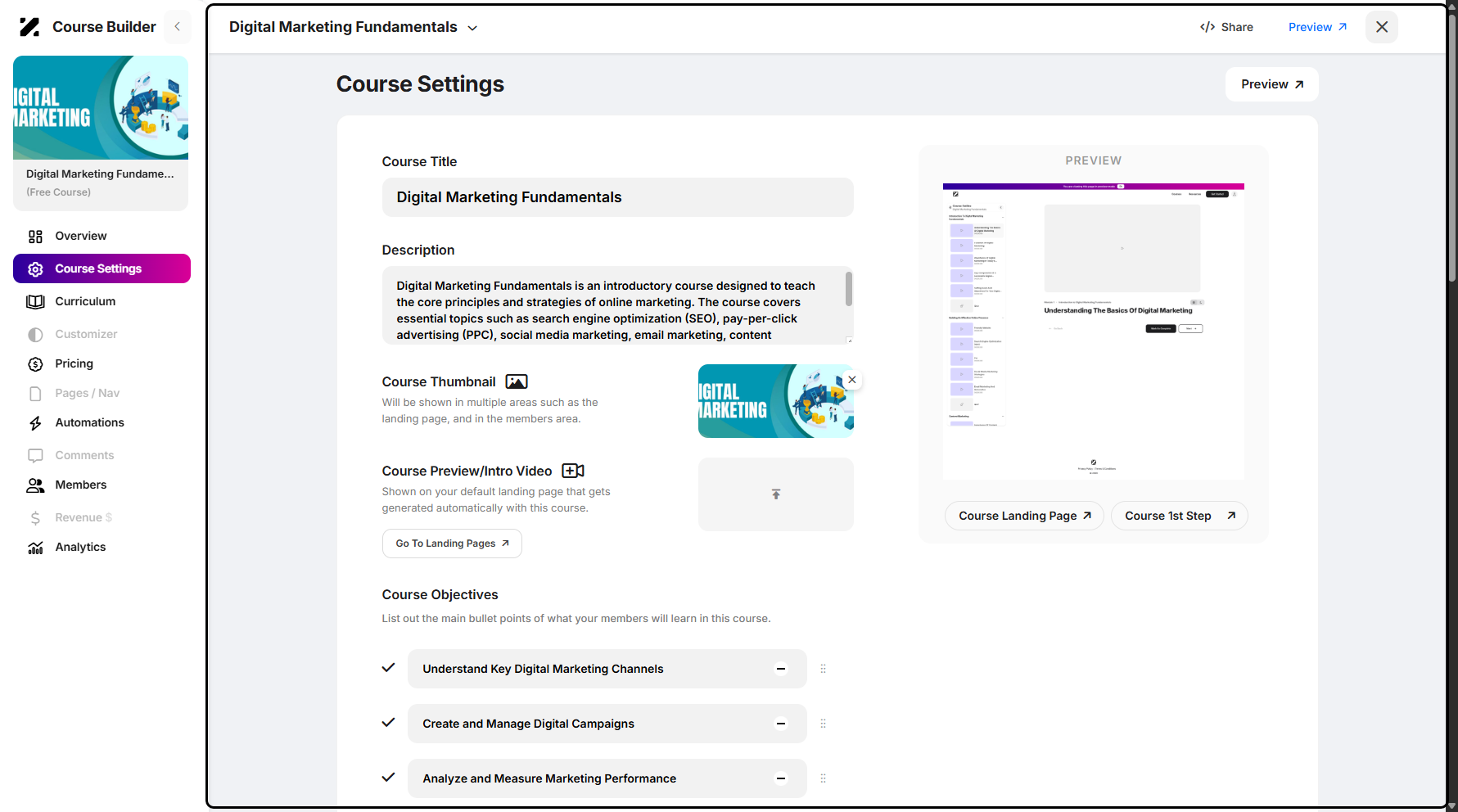Open Course 1st Step link
Viewport: 1458px width, 812px height.
(1179, 516)
